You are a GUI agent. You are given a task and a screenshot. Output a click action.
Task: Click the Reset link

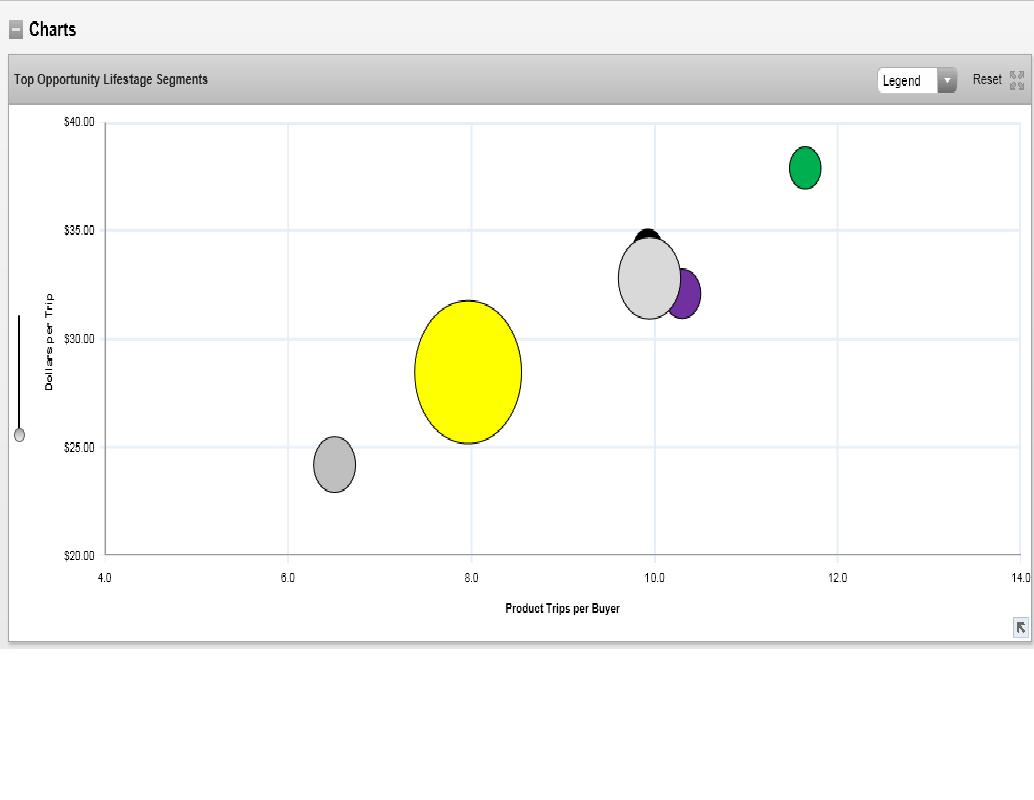[986, 80]
